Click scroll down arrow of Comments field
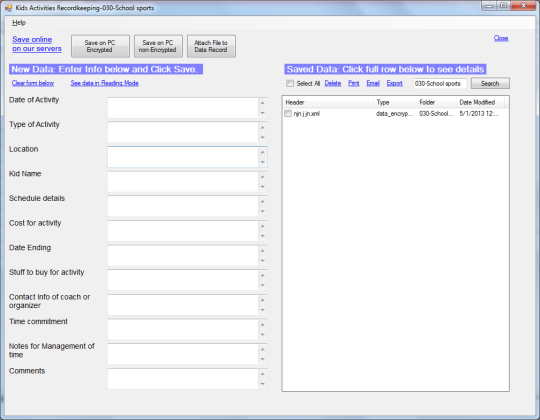This screenshot has width=540, height=420. (x=263, y=384)
